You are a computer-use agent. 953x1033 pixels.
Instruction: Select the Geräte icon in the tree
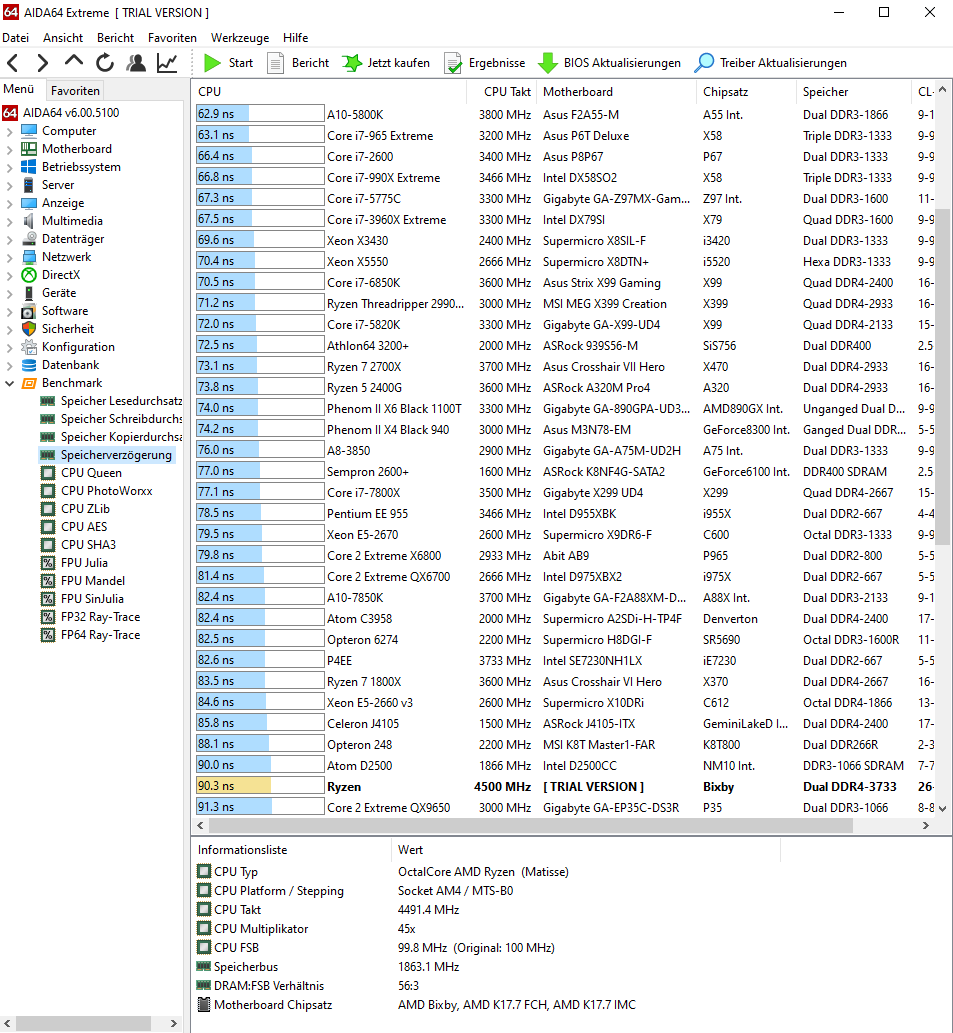pos(29,293)
